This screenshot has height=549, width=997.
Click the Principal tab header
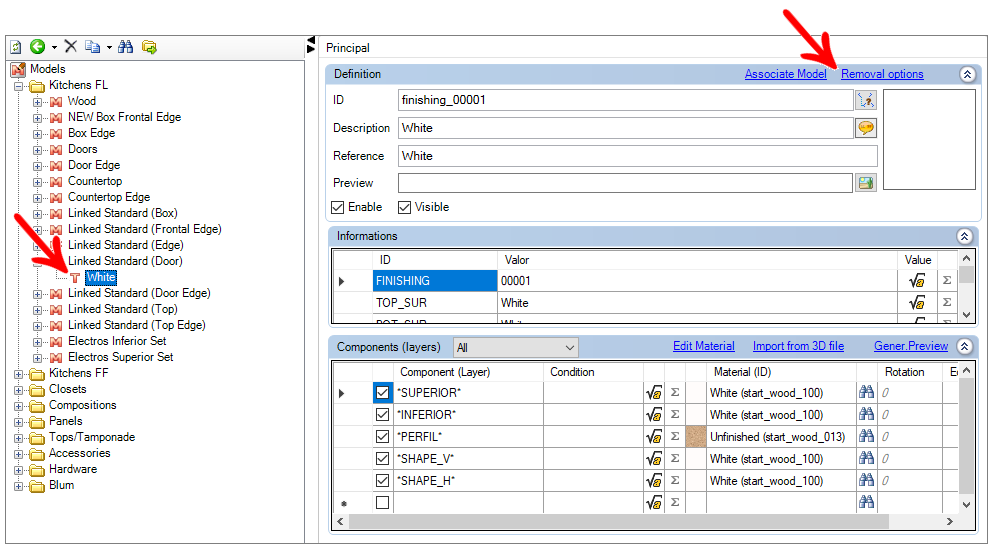pos(348,48)
